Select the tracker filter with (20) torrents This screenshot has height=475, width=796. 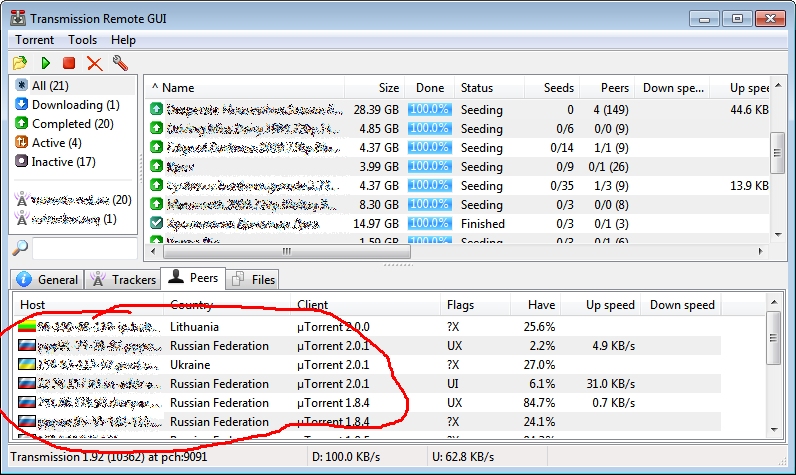[x=74, y=199]
